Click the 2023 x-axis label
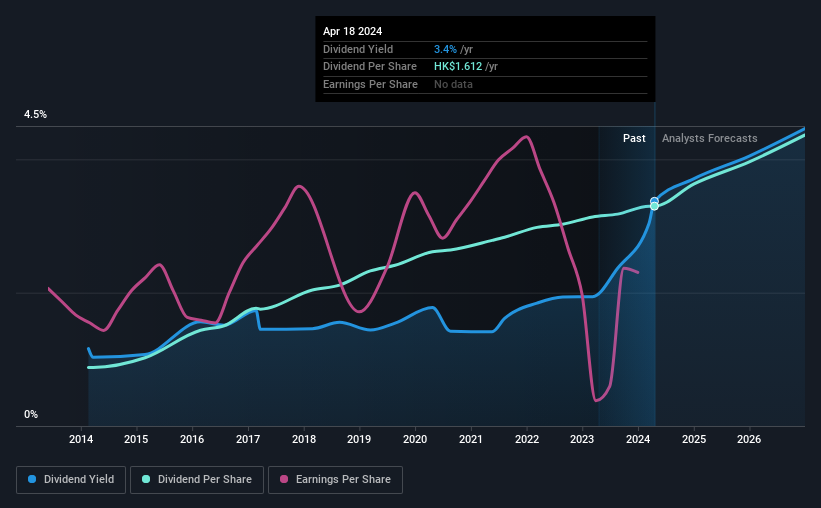 [x=582, y=439]
